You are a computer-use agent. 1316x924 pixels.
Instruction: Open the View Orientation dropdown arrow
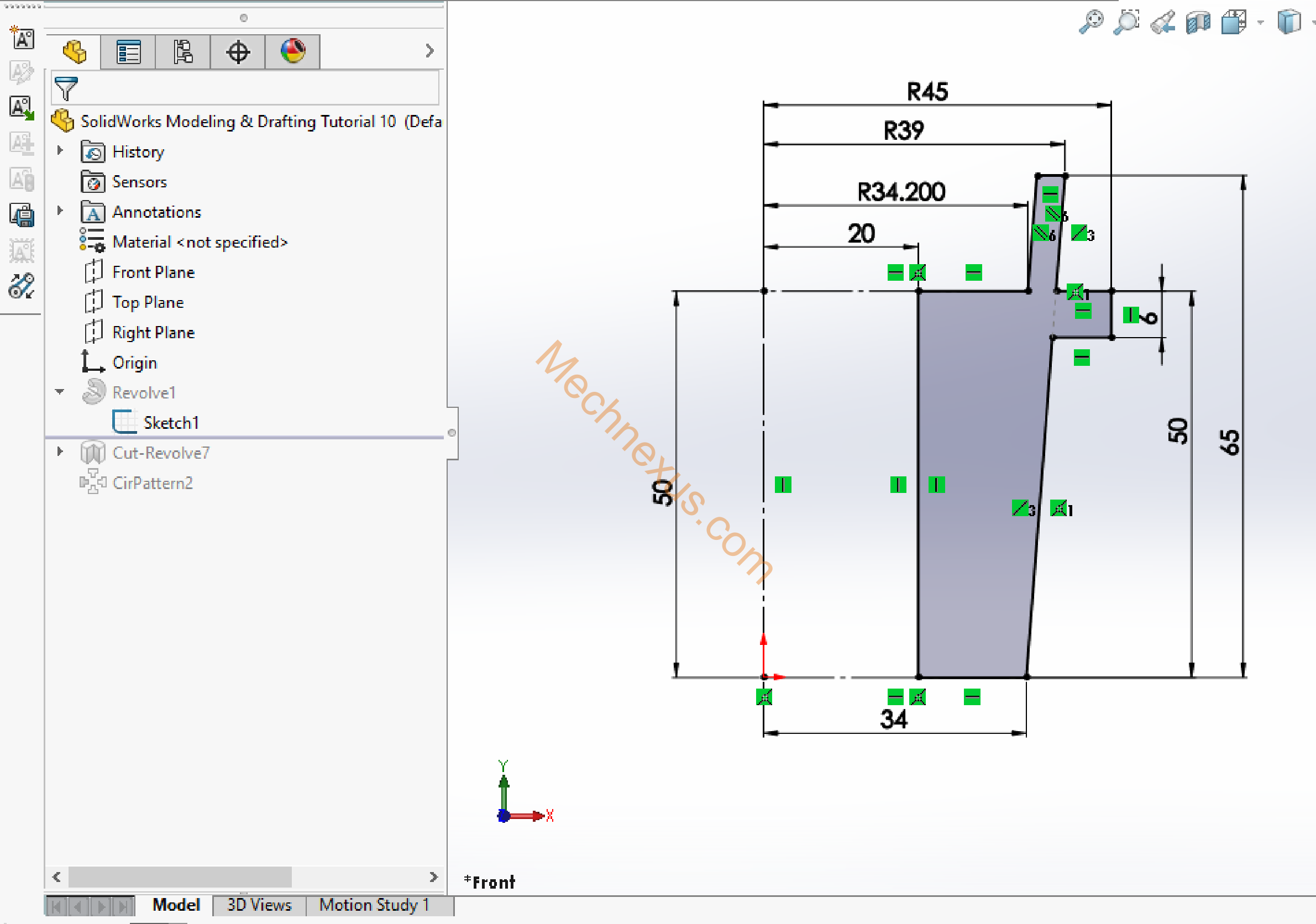(x=1260, y=22)
